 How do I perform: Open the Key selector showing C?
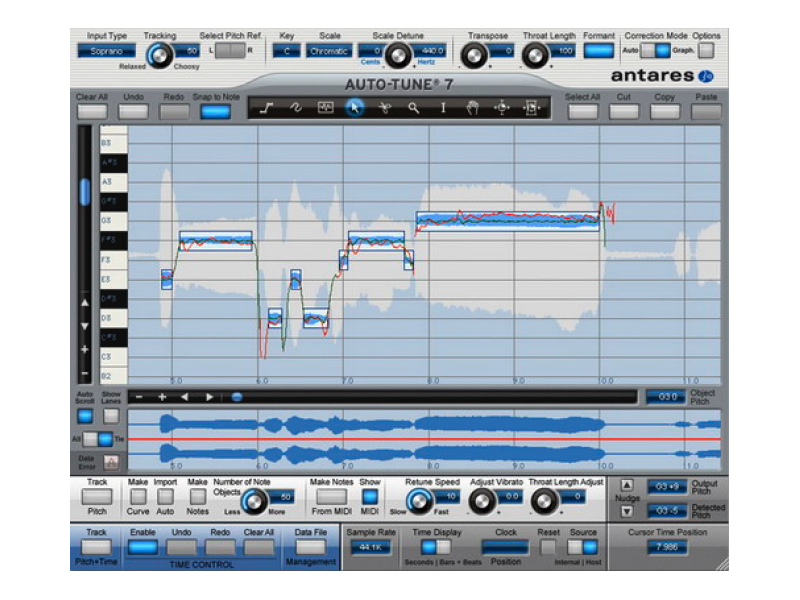[x=286, y=51]
